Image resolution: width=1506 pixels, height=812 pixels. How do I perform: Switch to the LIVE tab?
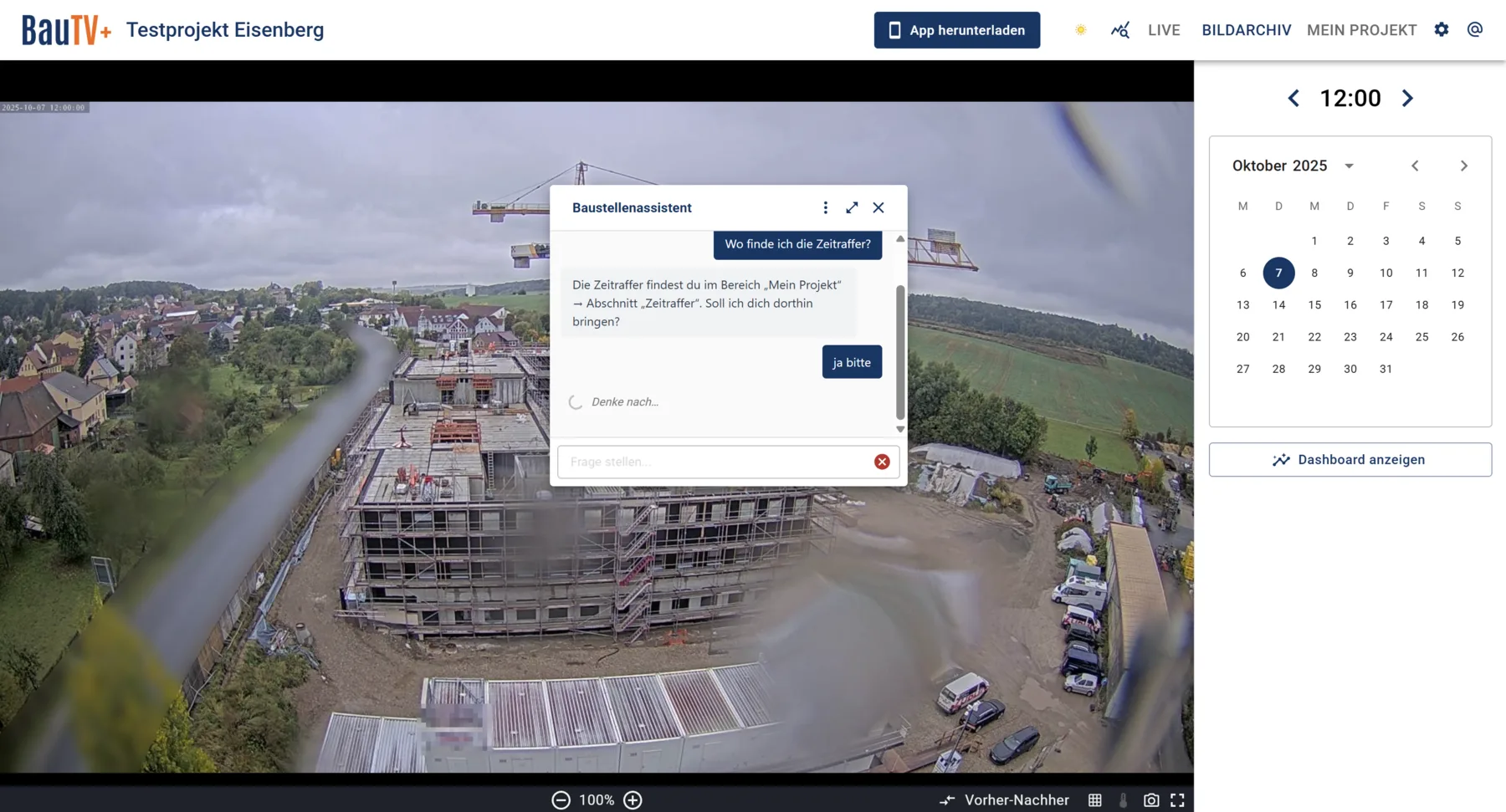point(1164,30)
